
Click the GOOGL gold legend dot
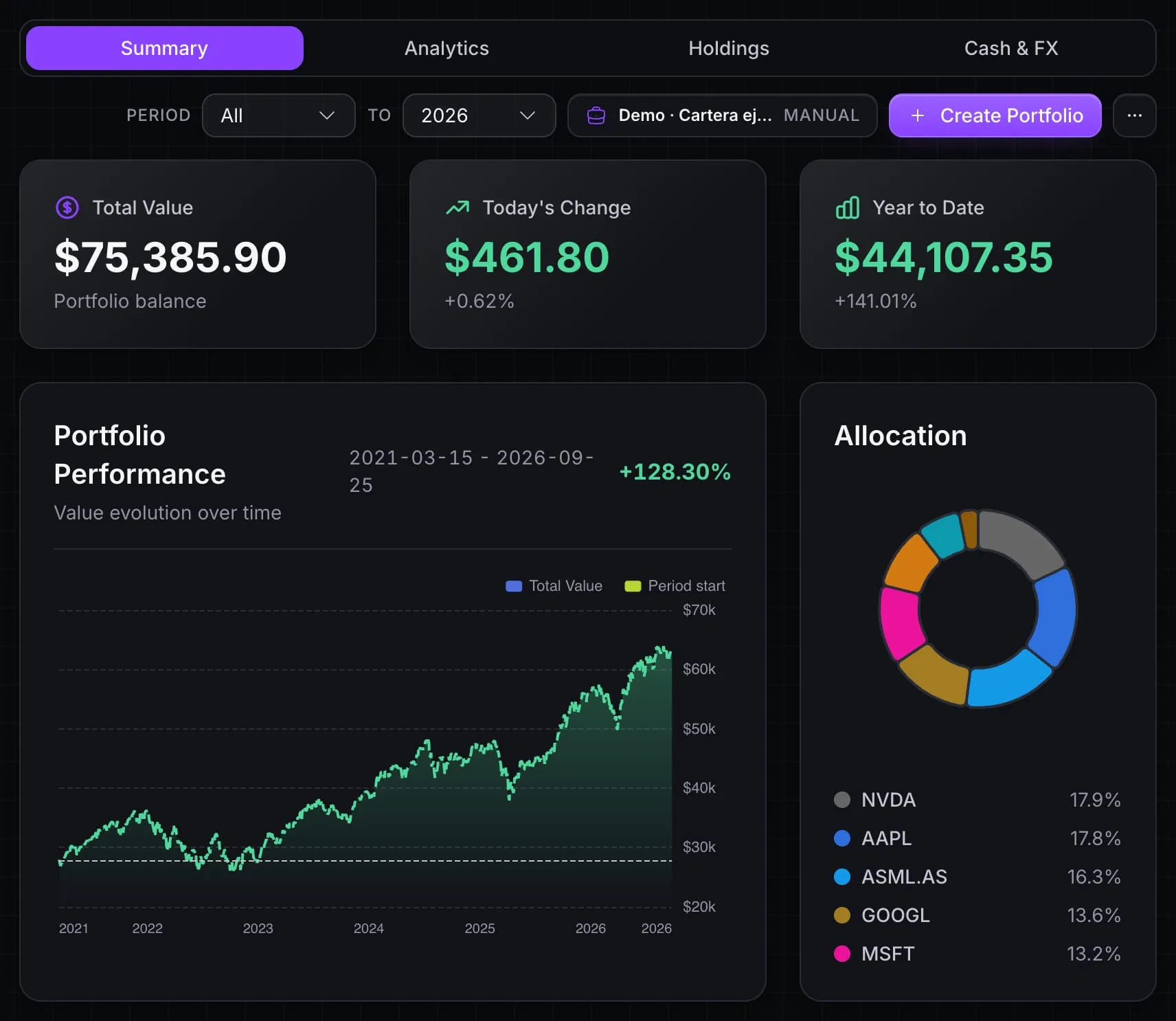842,915
